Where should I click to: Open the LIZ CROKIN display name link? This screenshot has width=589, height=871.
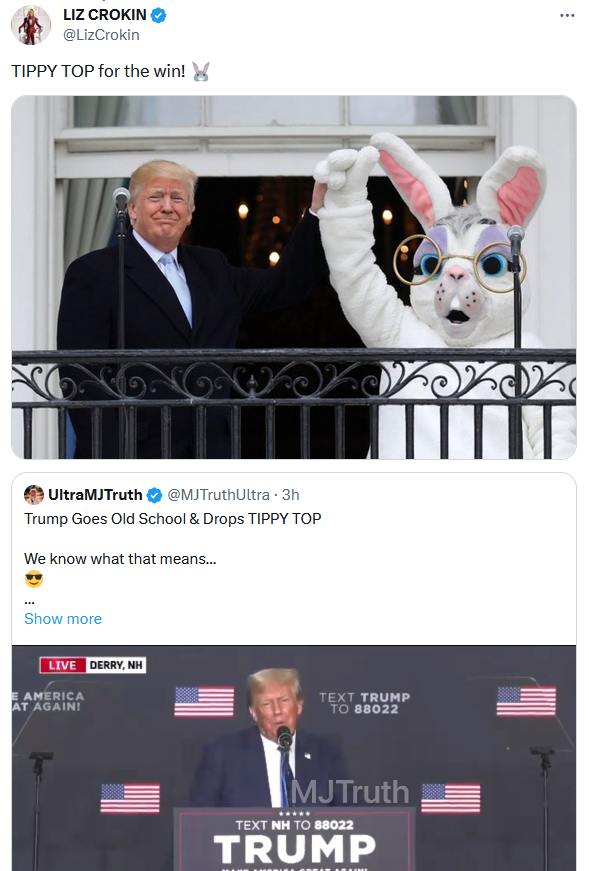[x=104, y=15]
